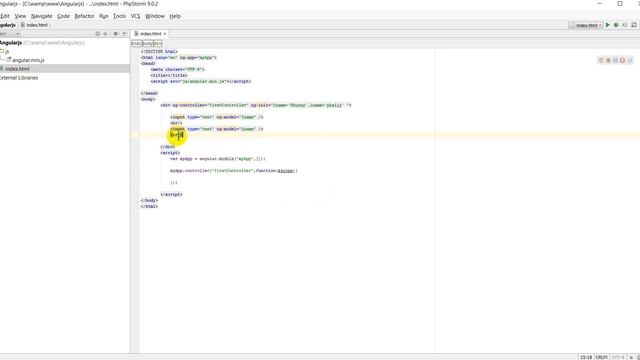Screen dimensions: 640x360
Task: Open preview in the last browser icon
Action: point(630,60)
